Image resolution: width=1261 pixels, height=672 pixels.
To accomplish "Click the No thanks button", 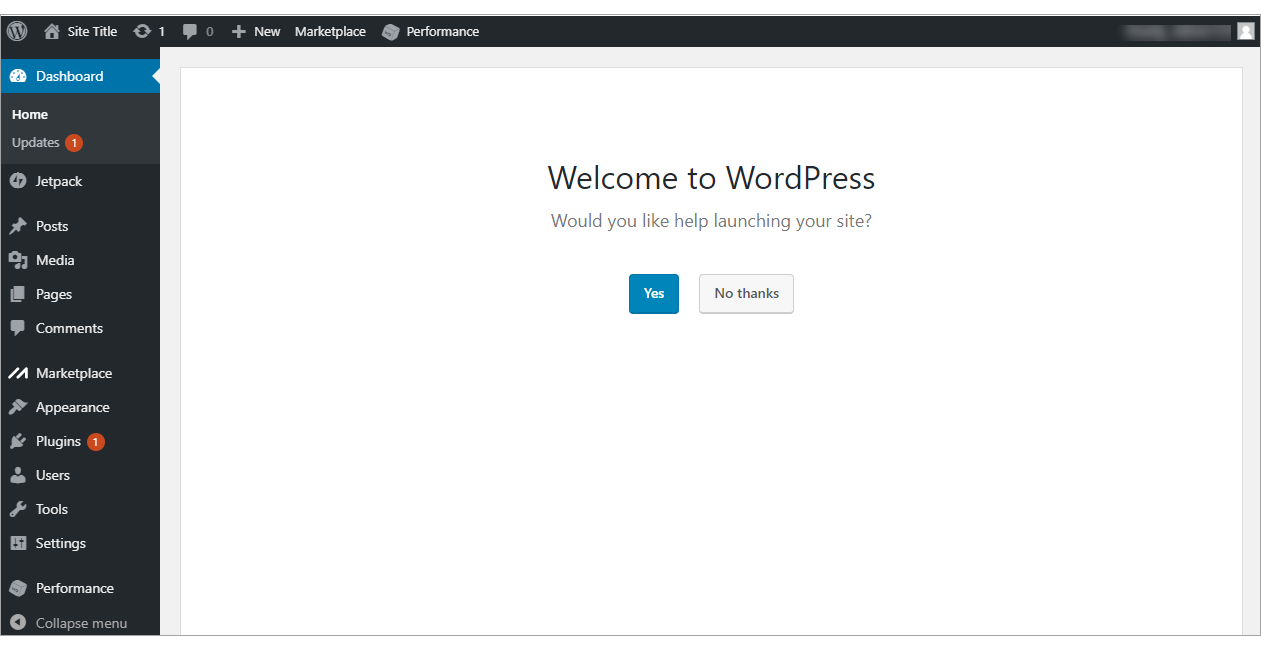I will [746, 294].
